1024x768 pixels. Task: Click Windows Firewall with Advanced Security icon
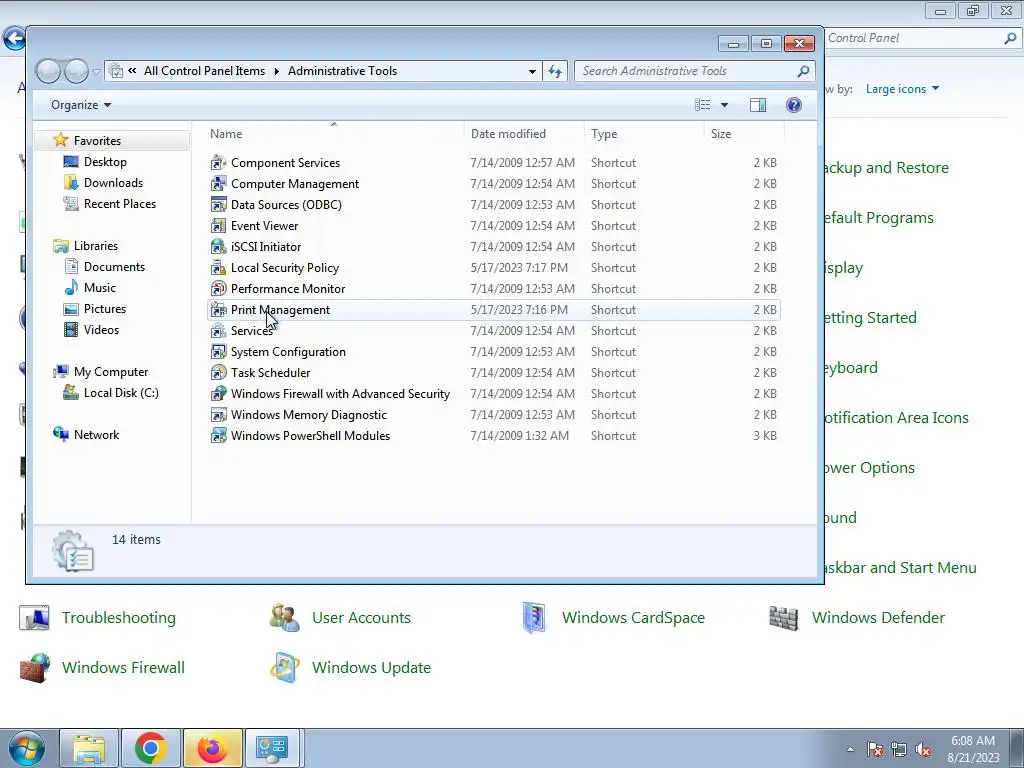pyautogui.click(x=218, y=393)
